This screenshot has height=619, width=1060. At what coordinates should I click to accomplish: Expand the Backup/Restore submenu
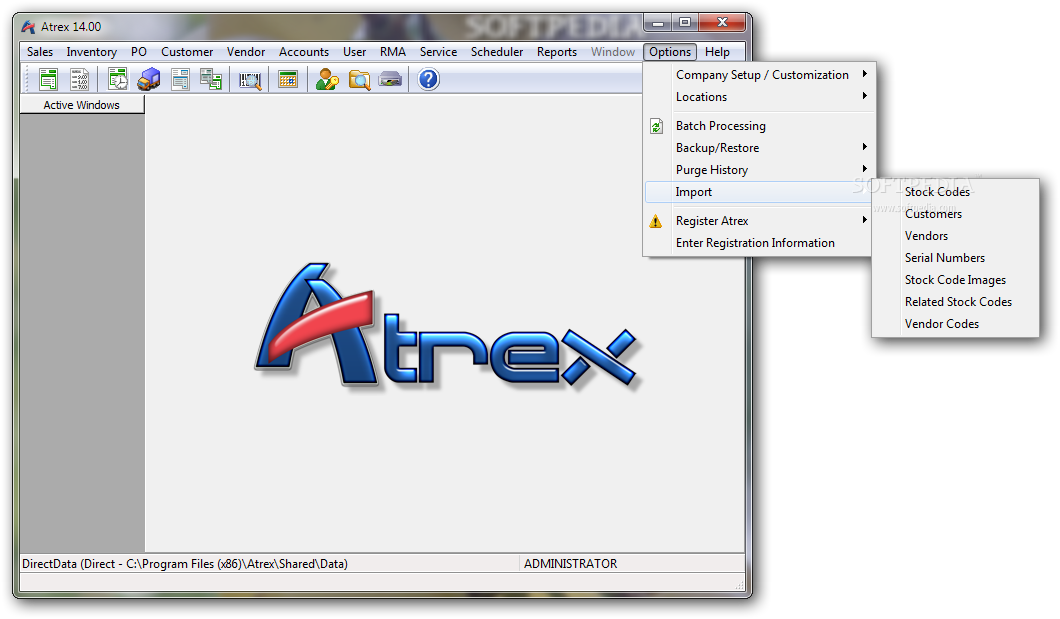click(758, 148)
